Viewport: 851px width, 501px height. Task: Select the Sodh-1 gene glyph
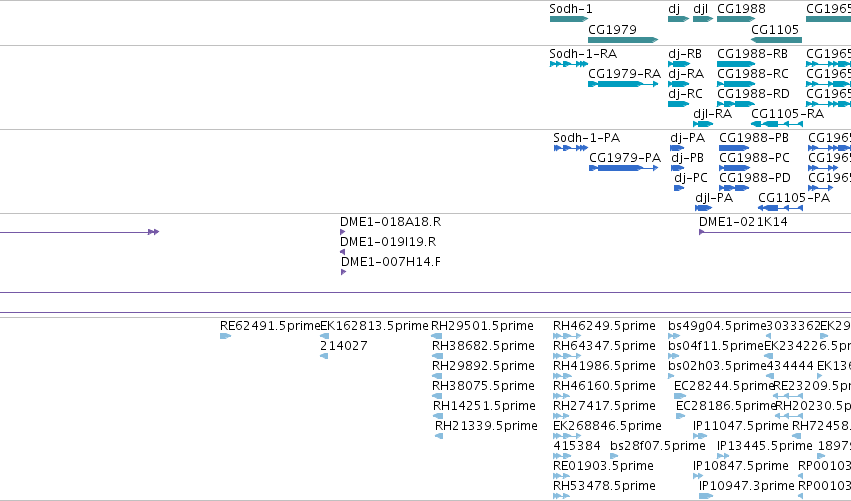[568, 19]
